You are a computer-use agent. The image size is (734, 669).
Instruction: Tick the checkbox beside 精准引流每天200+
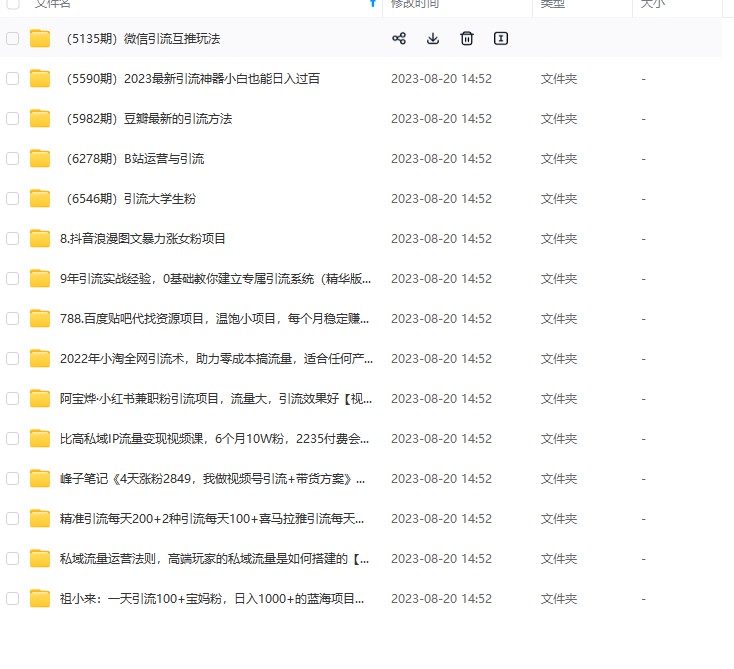click(x=13, y=519)
